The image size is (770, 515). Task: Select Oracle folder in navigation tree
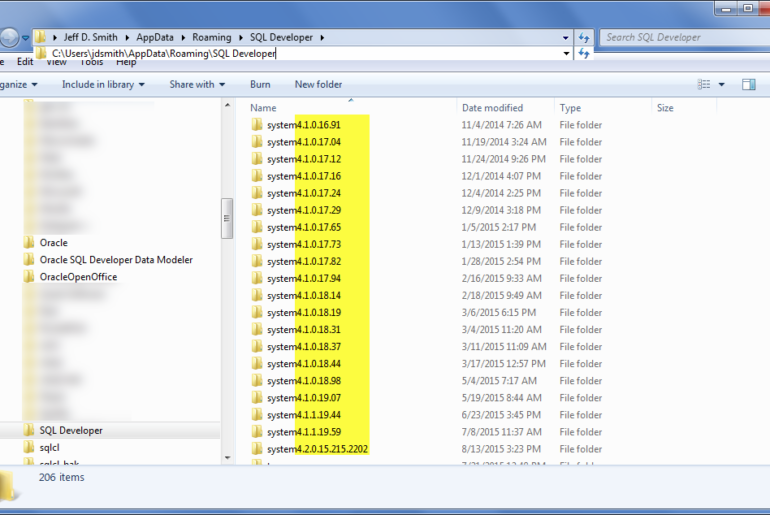tap(54, 243)
